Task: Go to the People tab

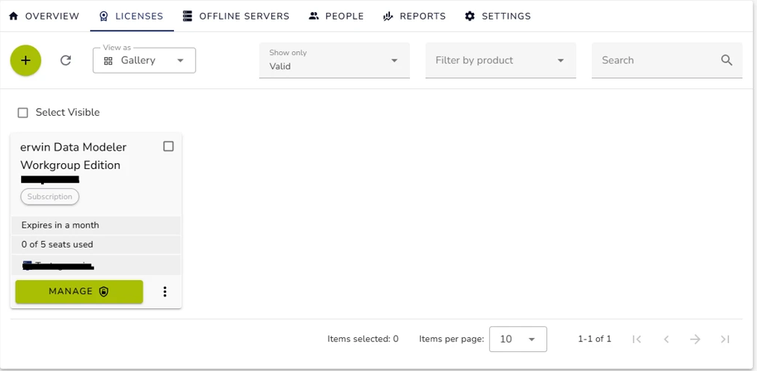Action: pyautogui.click(x=336, y=16)
